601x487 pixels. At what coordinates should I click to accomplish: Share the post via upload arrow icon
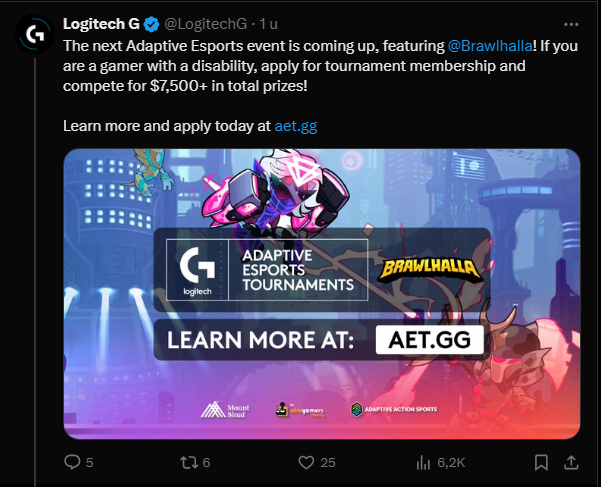571,462
